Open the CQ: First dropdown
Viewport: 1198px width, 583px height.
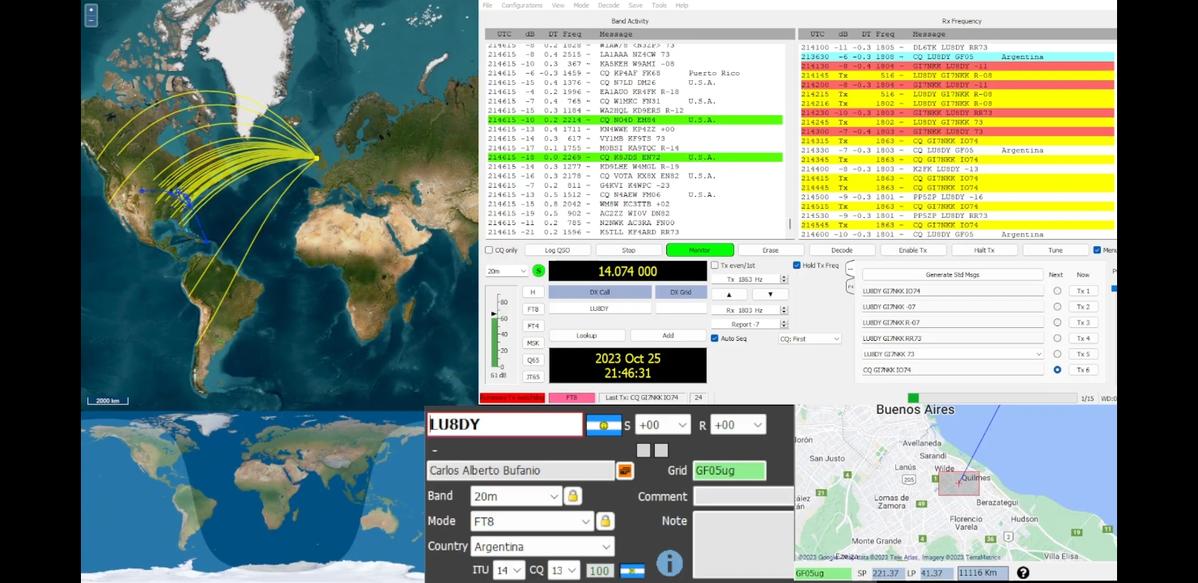810,339
